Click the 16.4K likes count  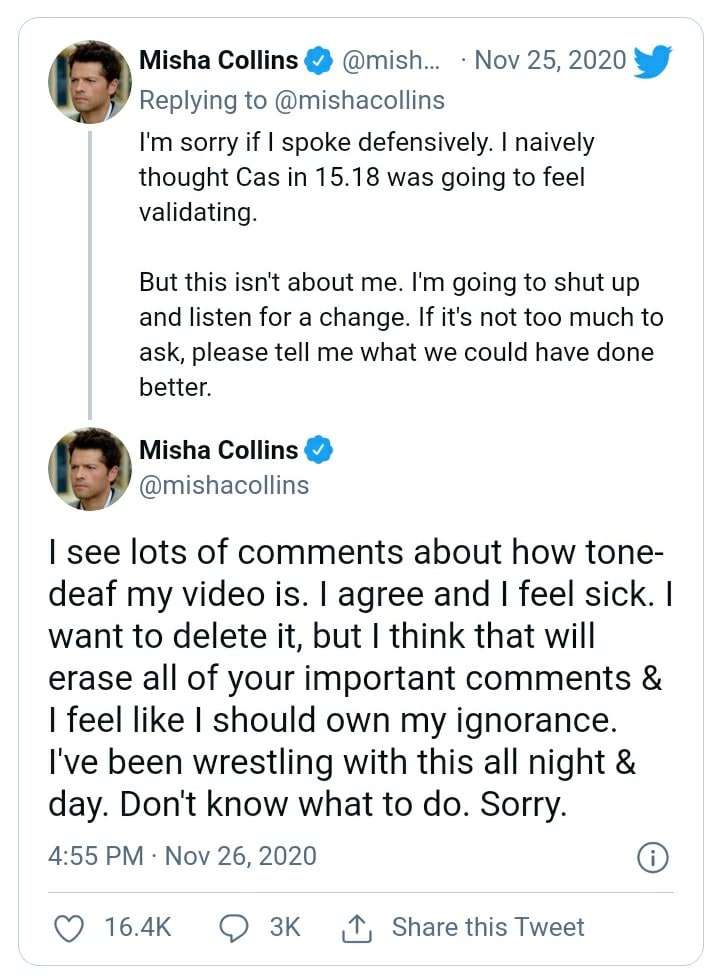click(138, 927)
